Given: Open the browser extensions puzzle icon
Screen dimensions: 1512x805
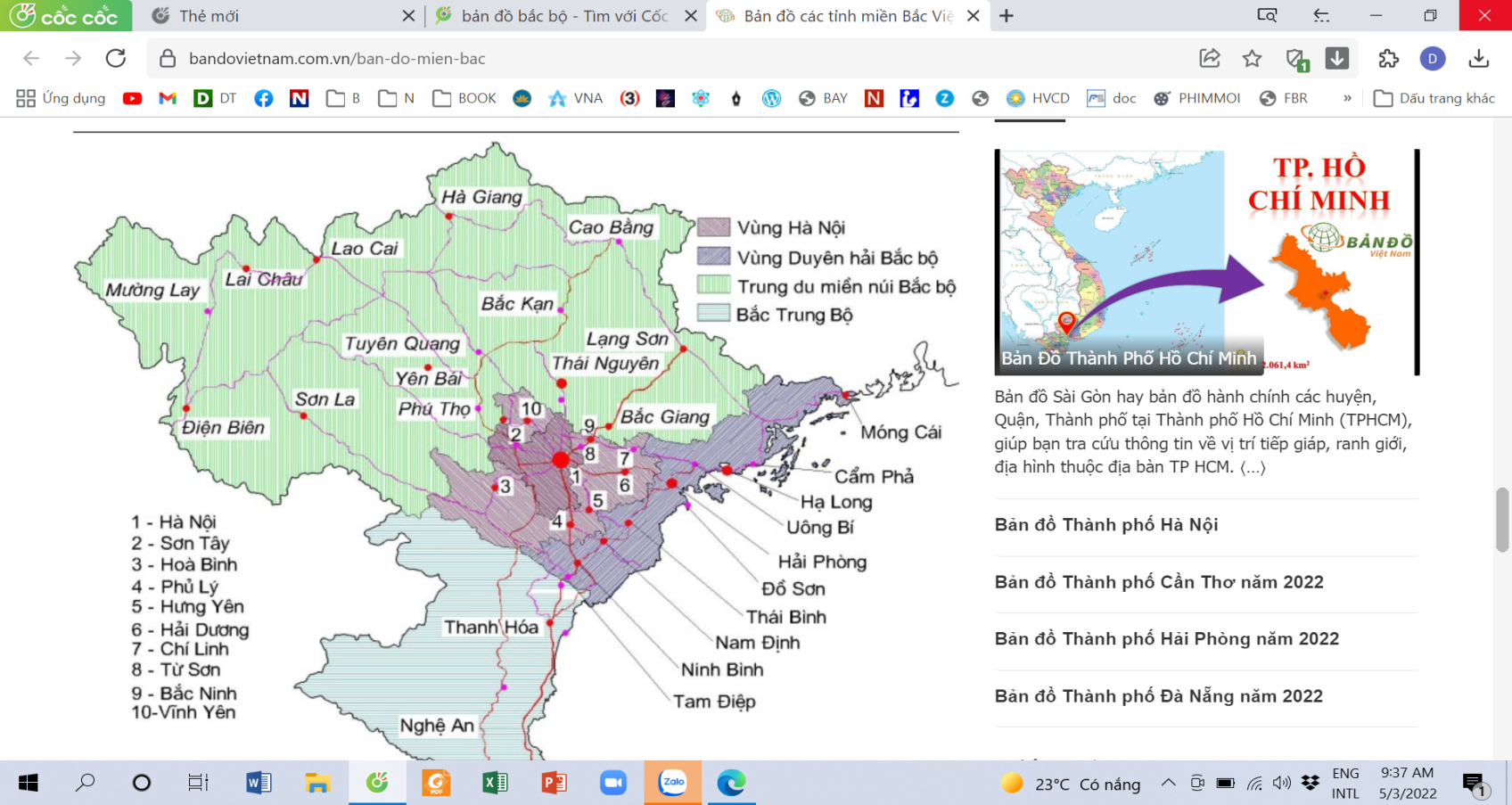Looking at the screenshot, I should tap(1388, 59).
